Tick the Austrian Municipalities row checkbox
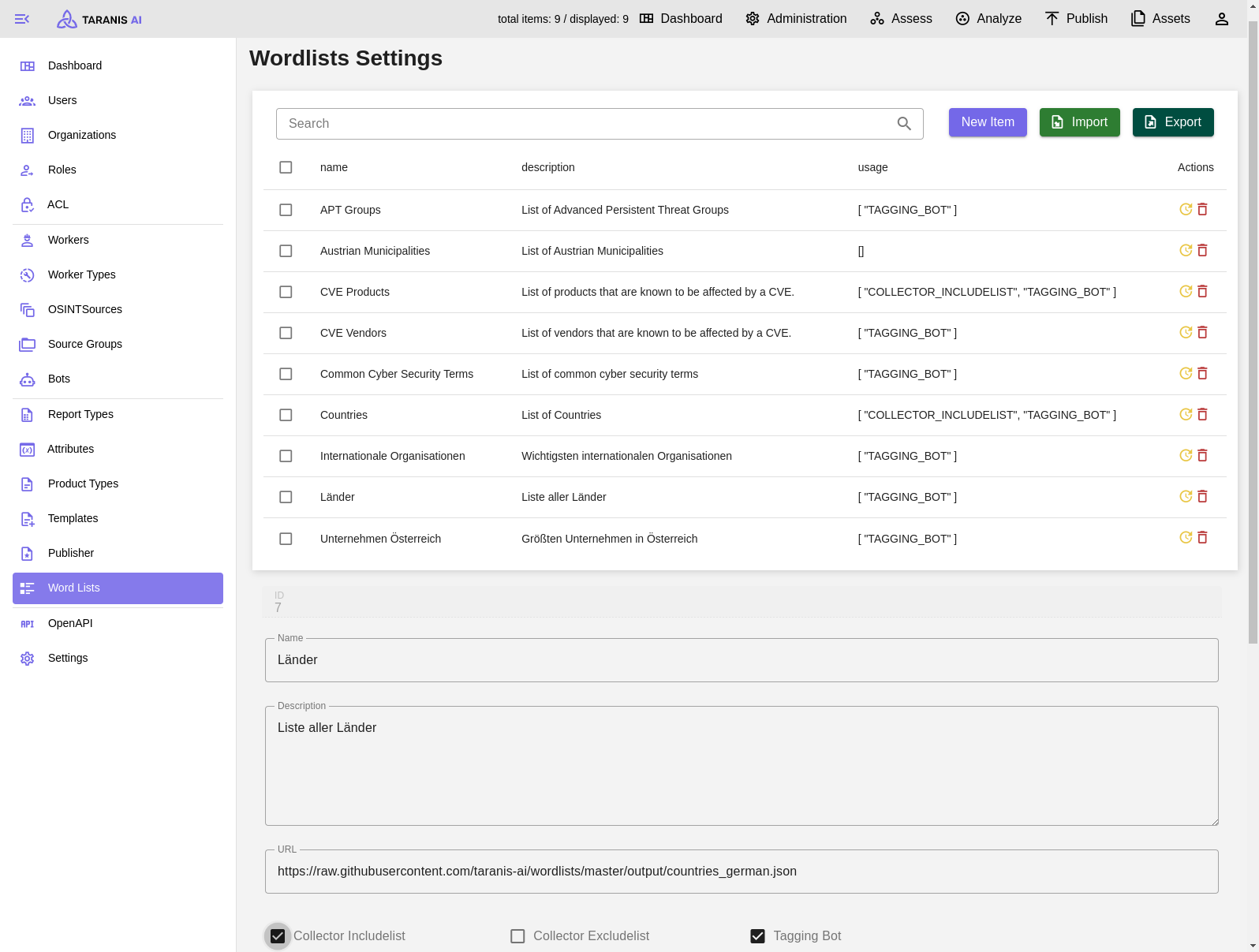The height and width of the screenshot is (952, 1259). 286,251
